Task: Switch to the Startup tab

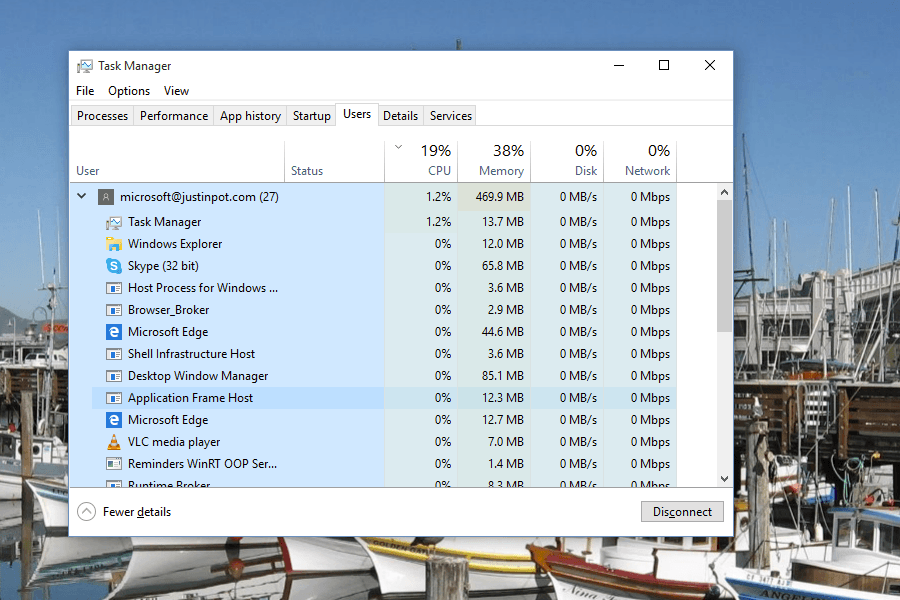Action: (x=312, y=115)
